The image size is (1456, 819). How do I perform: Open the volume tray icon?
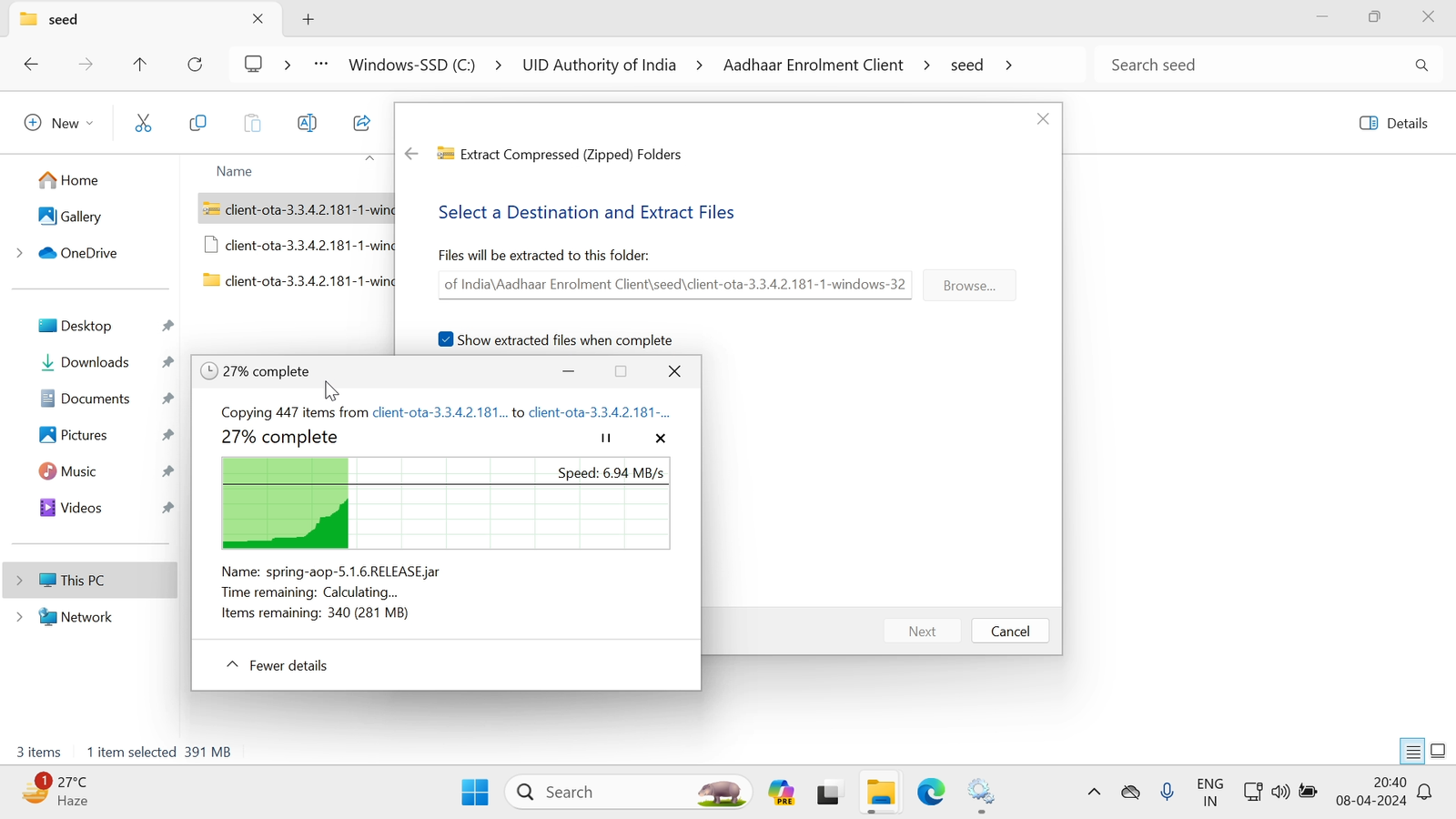click(x=1280, y=792)
